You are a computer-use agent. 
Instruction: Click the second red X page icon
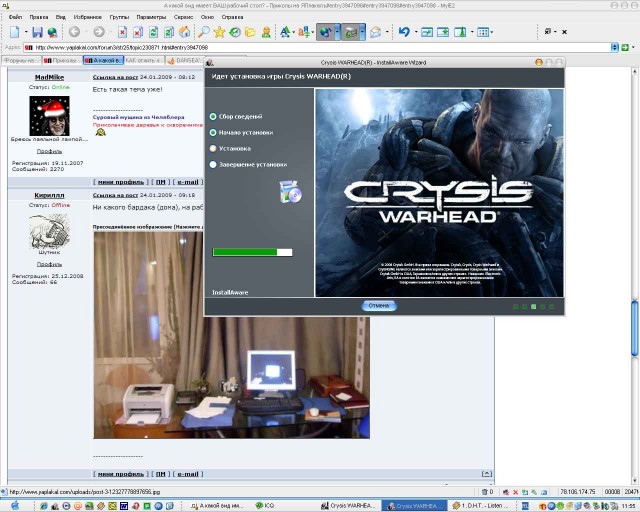tap(138, 32)
